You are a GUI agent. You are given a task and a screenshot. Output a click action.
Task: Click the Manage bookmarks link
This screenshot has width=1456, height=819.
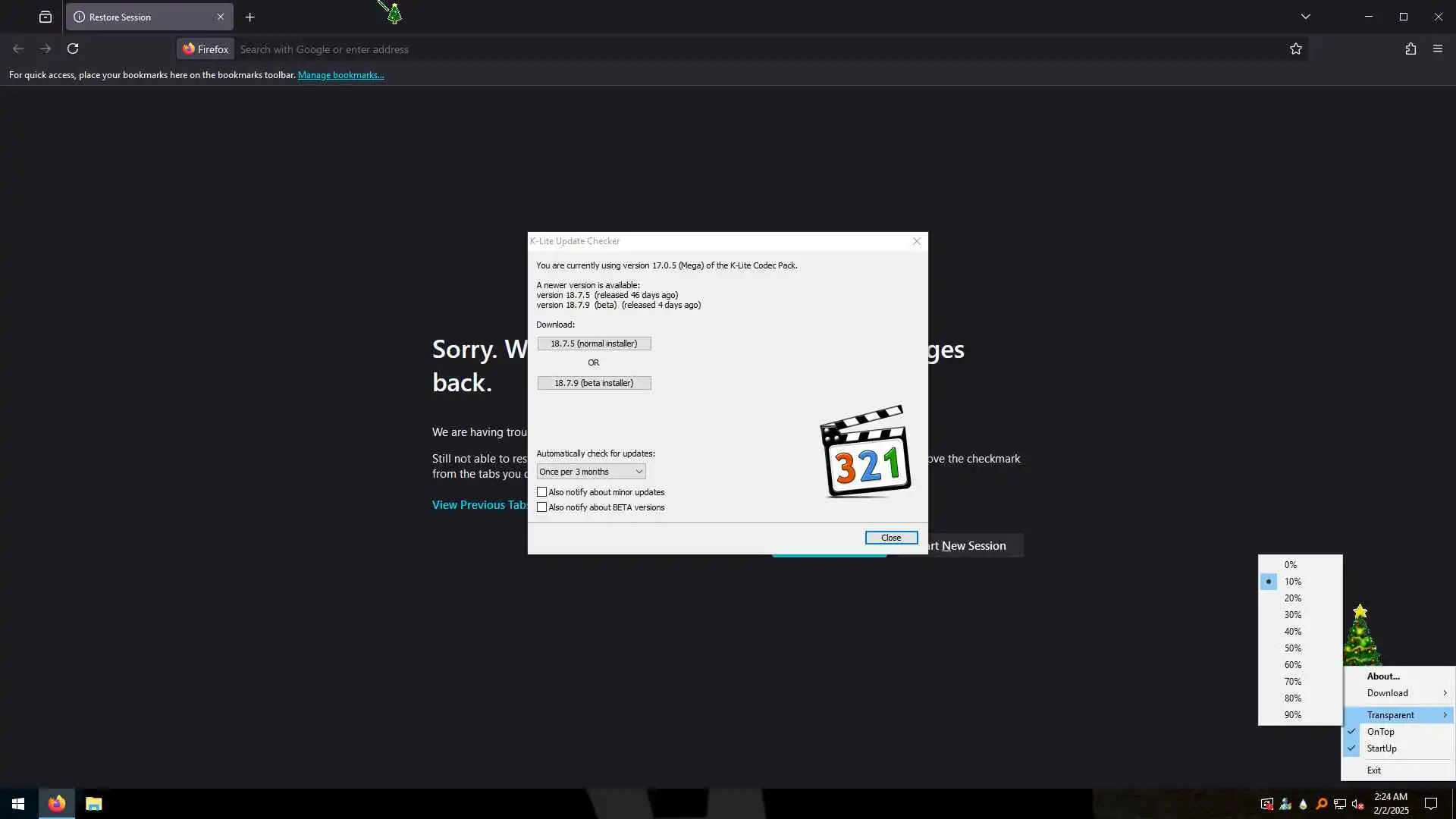[340, 75]
